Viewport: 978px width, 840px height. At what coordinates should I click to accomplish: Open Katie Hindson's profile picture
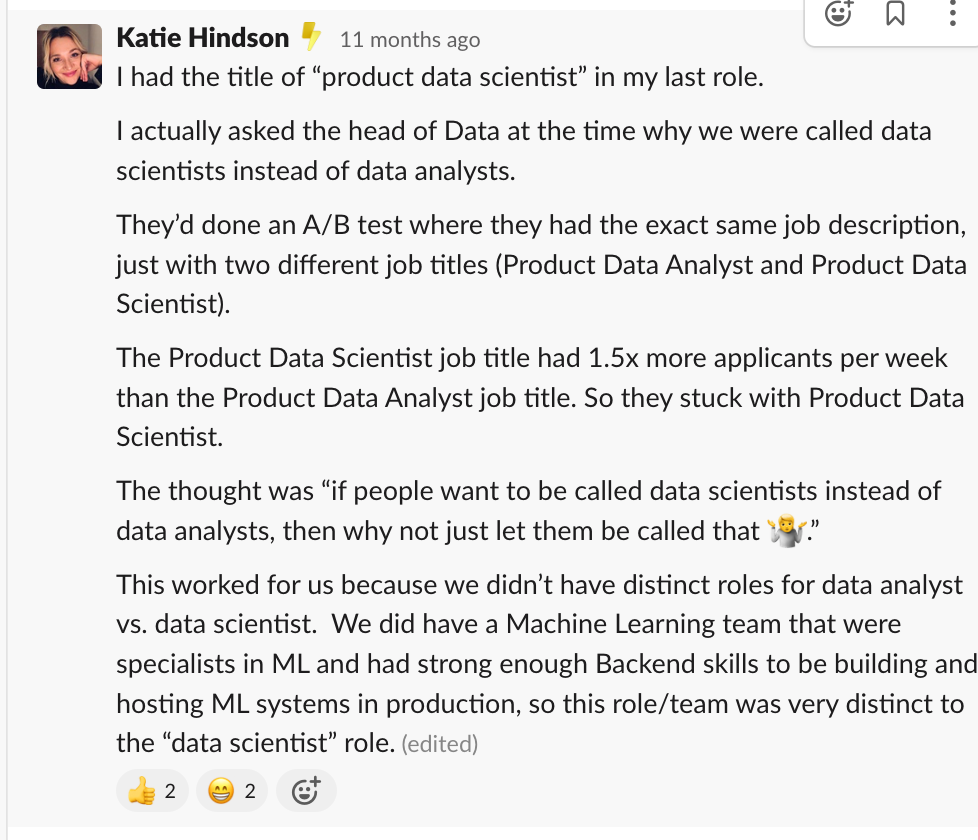click(x=69, y=56)
